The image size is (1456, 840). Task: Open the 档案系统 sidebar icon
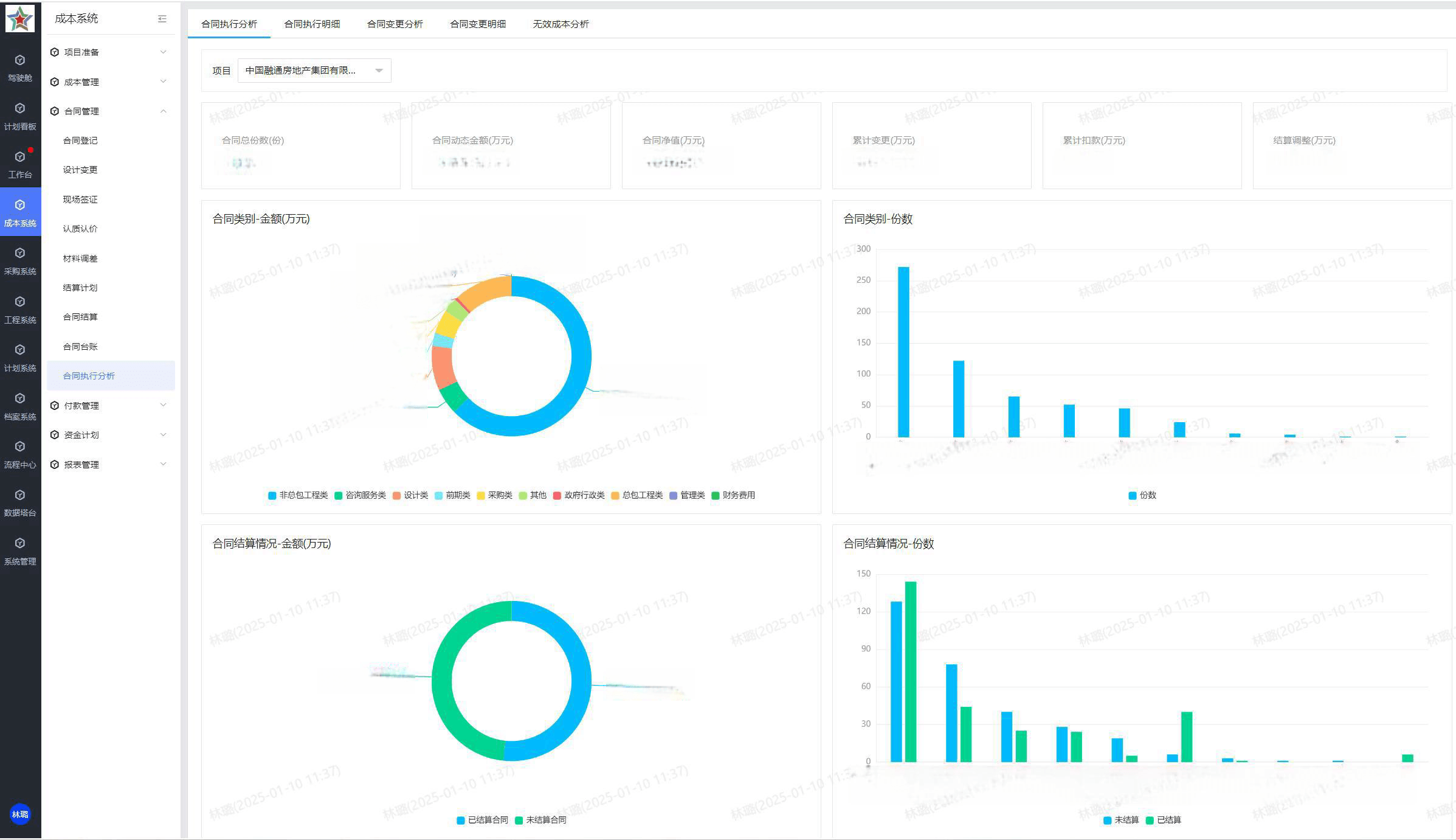pos(20,406)
